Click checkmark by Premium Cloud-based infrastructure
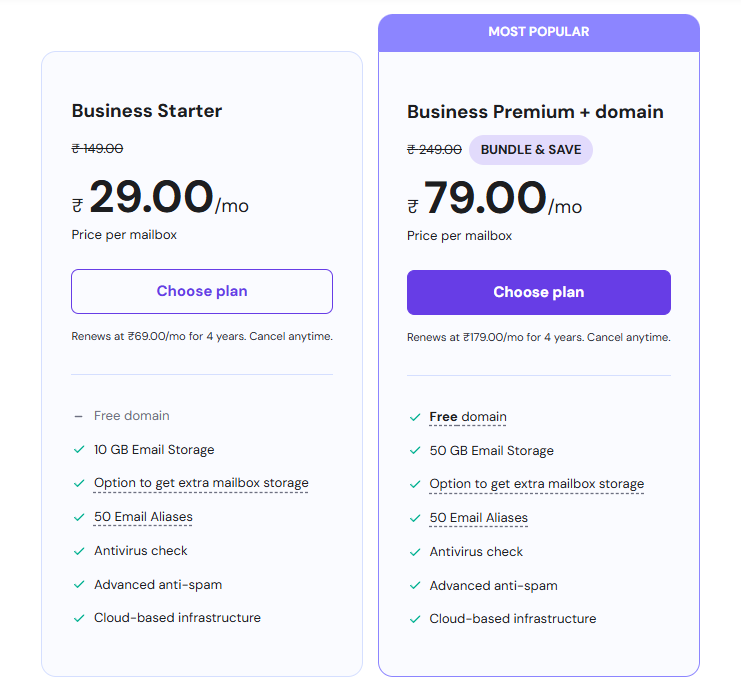This screenshot has height=687, width=741. tap(414, 619)
